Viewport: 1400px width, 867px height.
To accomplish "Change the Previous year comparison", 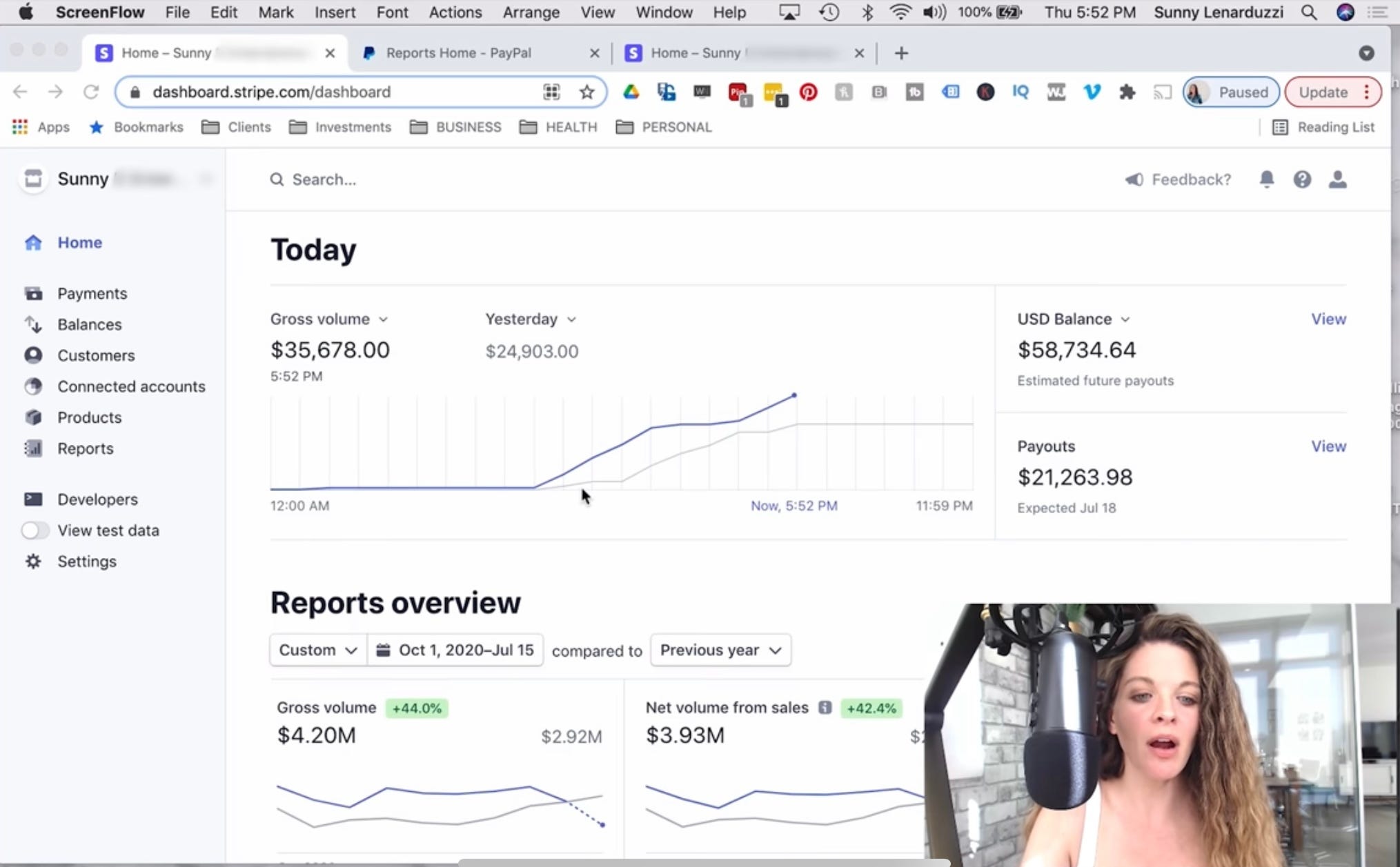I will (720, 650).
